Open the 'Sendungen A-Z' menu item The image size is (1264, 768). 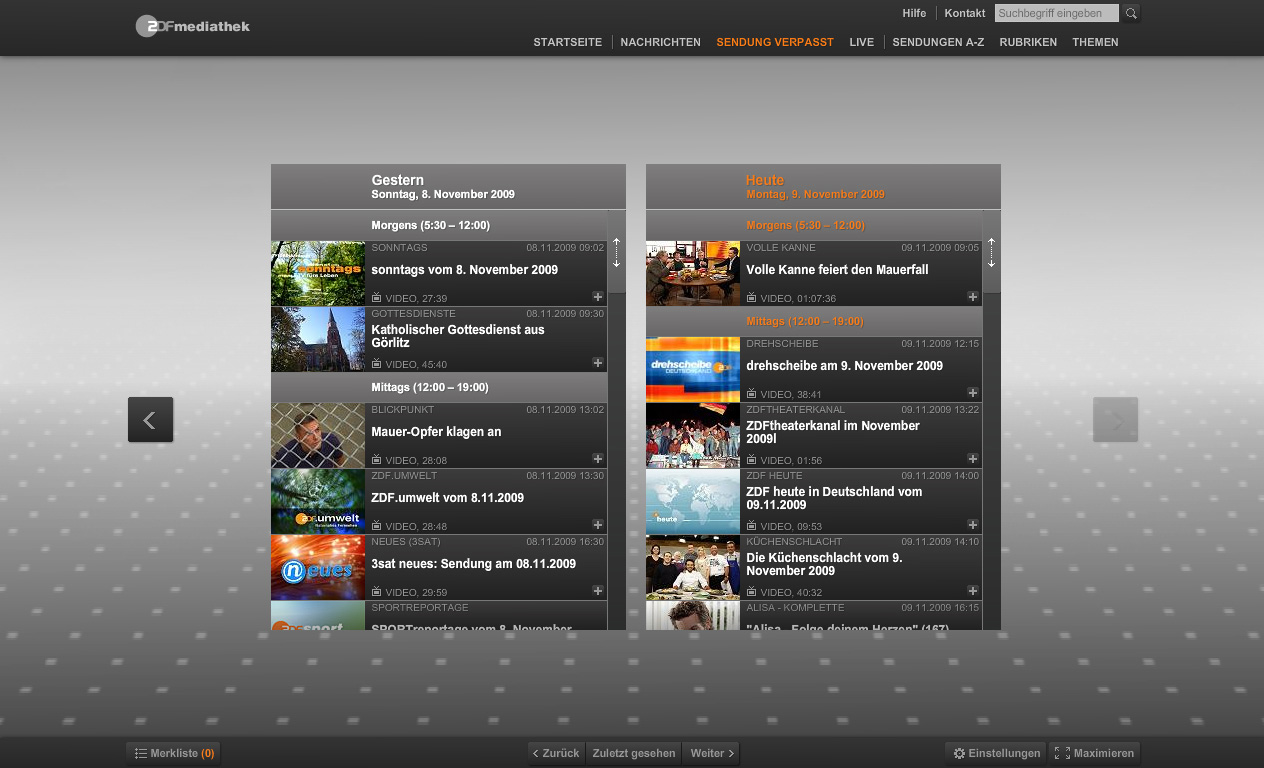940,42
